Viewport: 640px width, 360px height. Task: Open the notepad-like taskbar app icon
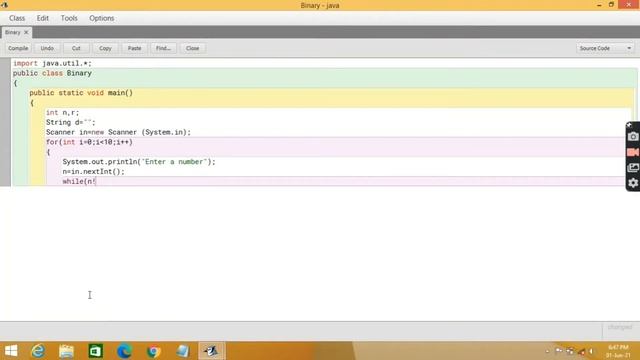pos(182,351)
